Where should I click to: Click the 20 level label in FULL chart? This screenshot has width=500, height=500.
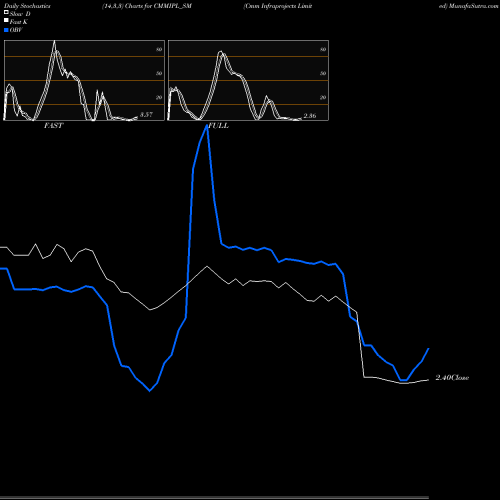pyautogui.click(x=323, y=97)
